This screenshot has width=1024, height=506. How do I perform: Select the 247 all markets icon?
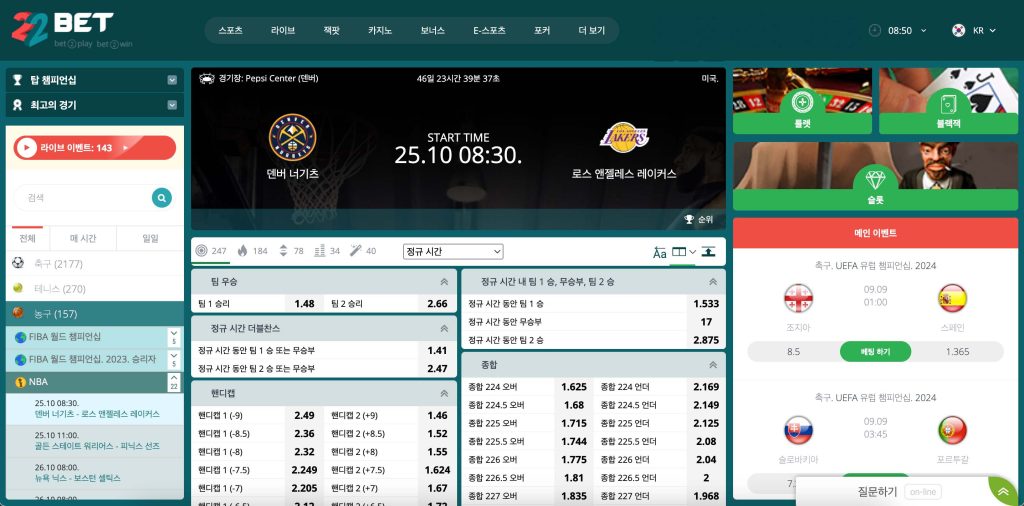click(201, 251)
